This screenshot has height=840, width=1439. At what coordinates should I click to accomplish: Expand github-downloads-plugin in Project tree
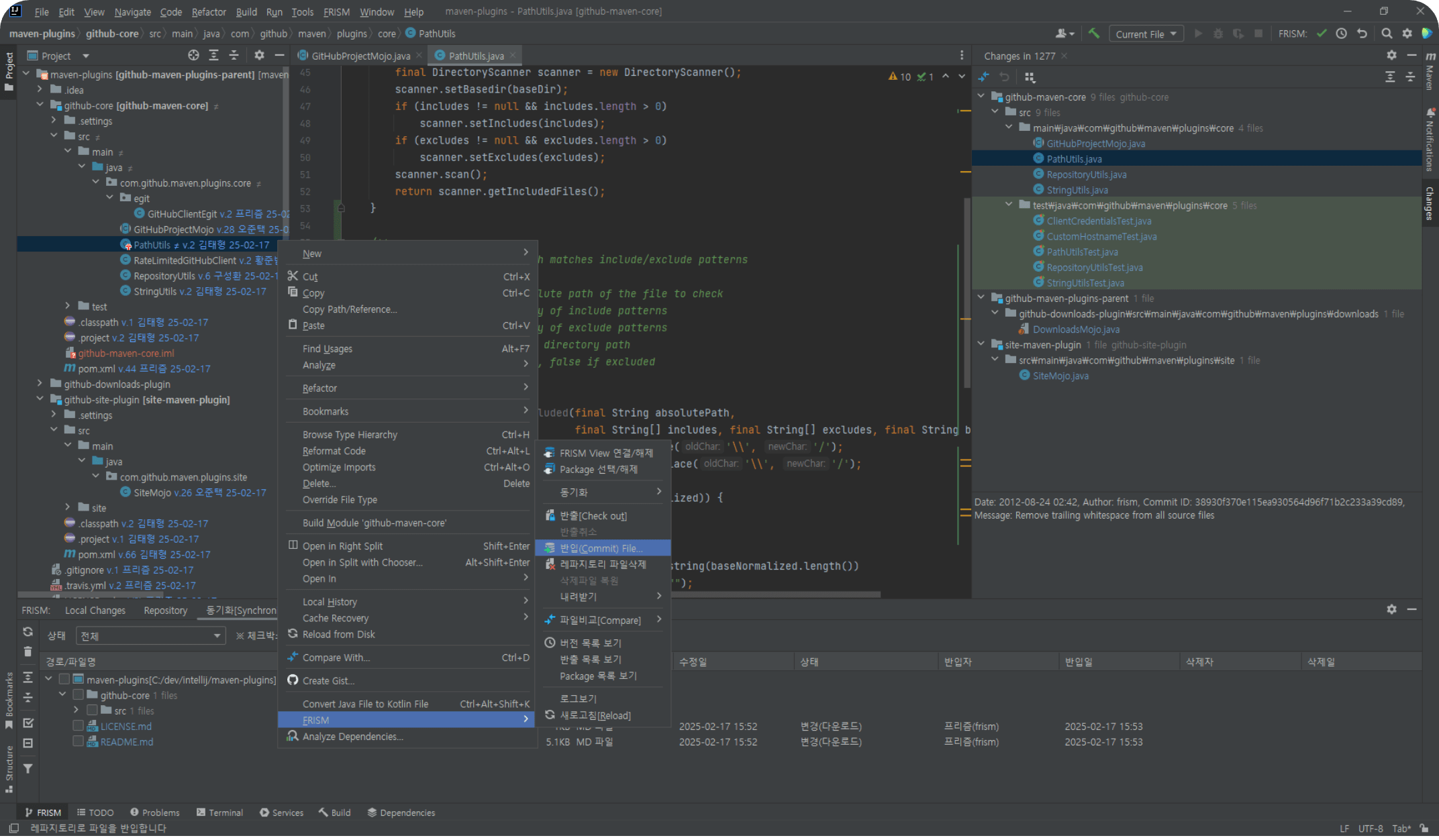point(40,384)
